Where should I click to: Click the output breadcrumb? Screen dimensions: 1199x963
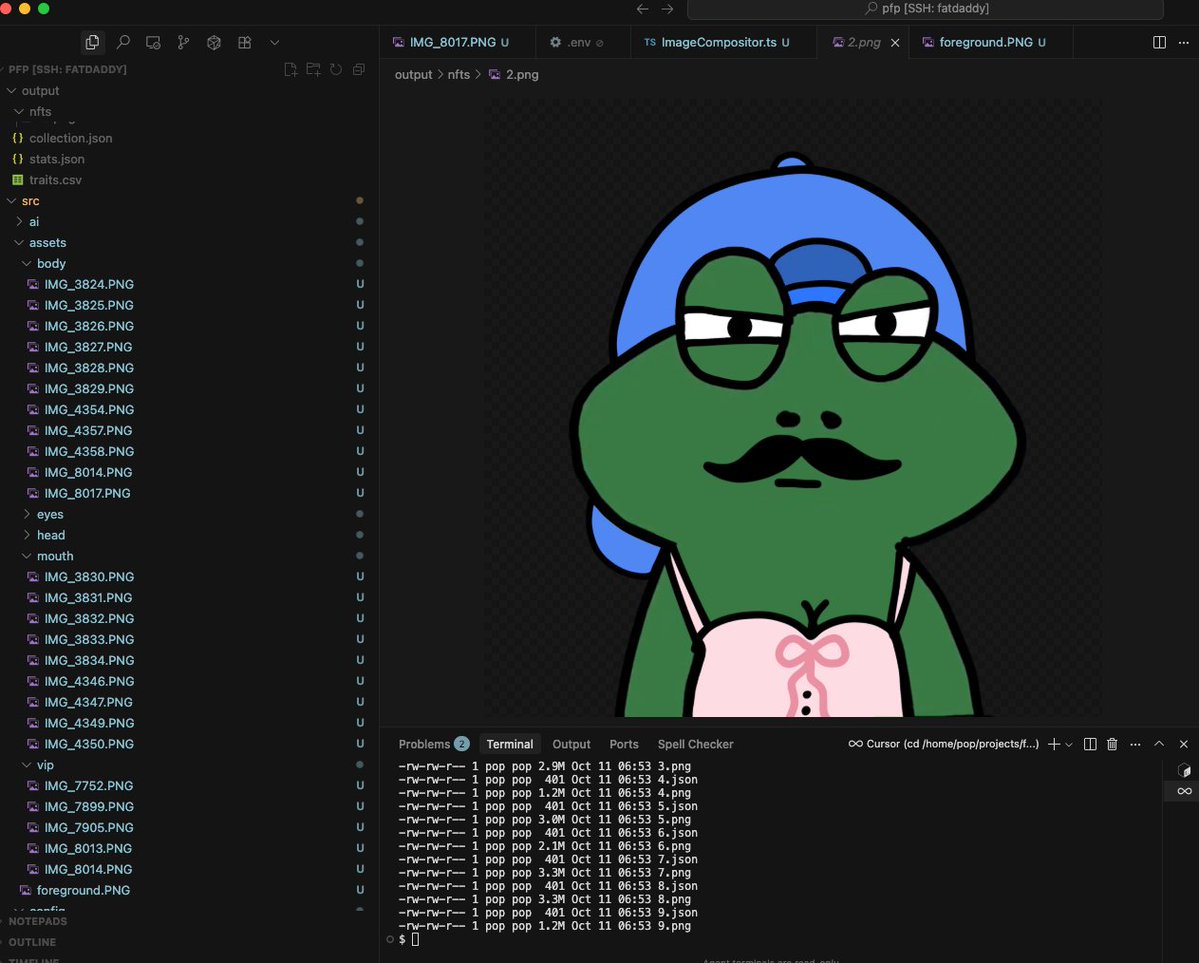(413, 75)
